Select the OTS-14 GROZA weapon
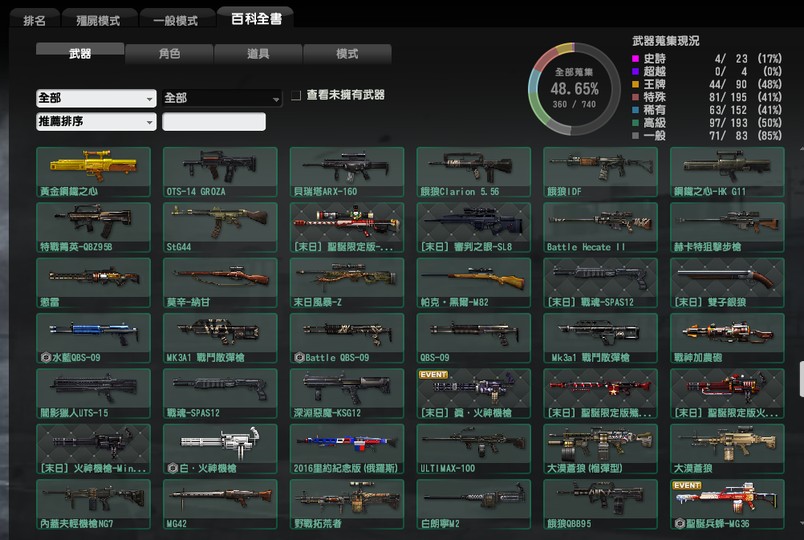The width and height of the screenshot is (804, 540). (220, 172)
